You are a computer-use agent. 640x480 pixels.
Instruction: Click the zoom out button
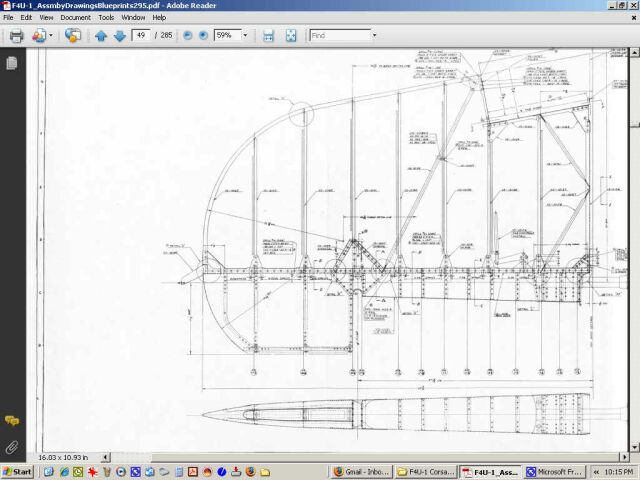[x=187, y=35]
